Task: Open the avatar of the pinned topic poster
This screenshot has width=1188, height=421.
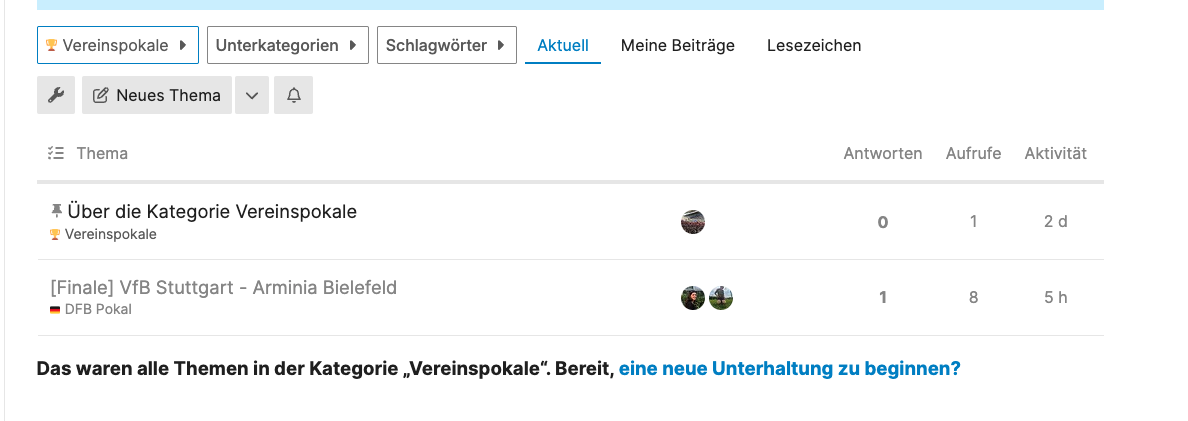Action: click(x=693, y=222)
